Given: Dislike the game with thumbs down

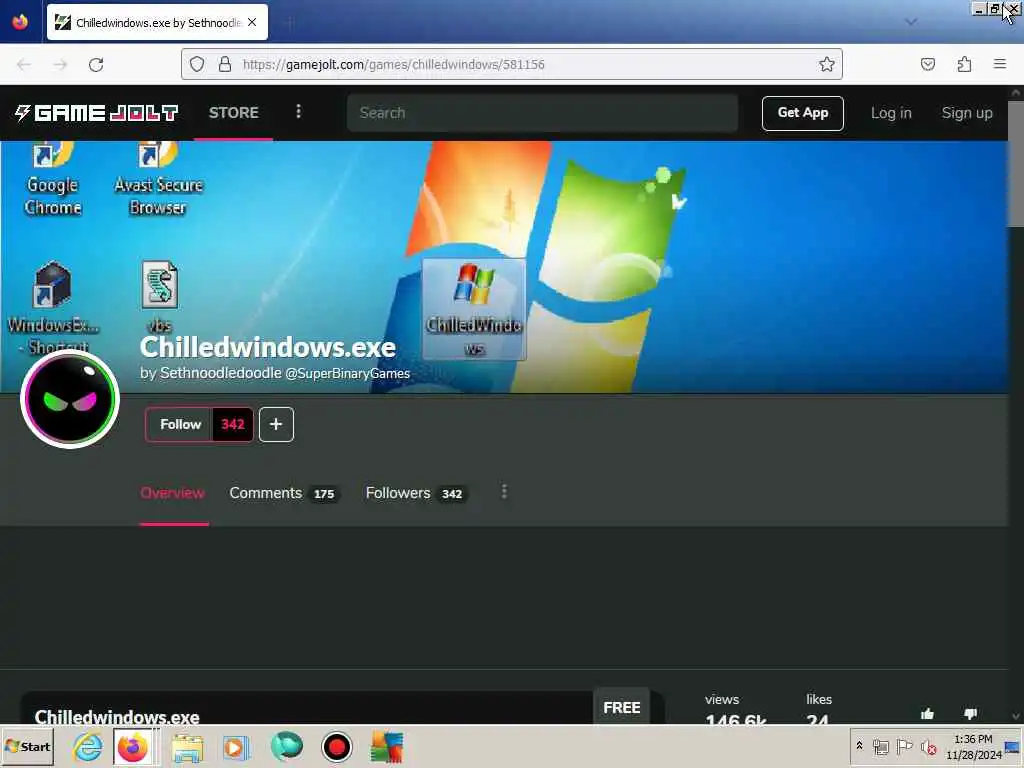Looking at the screenshot, I should point(970,713).
